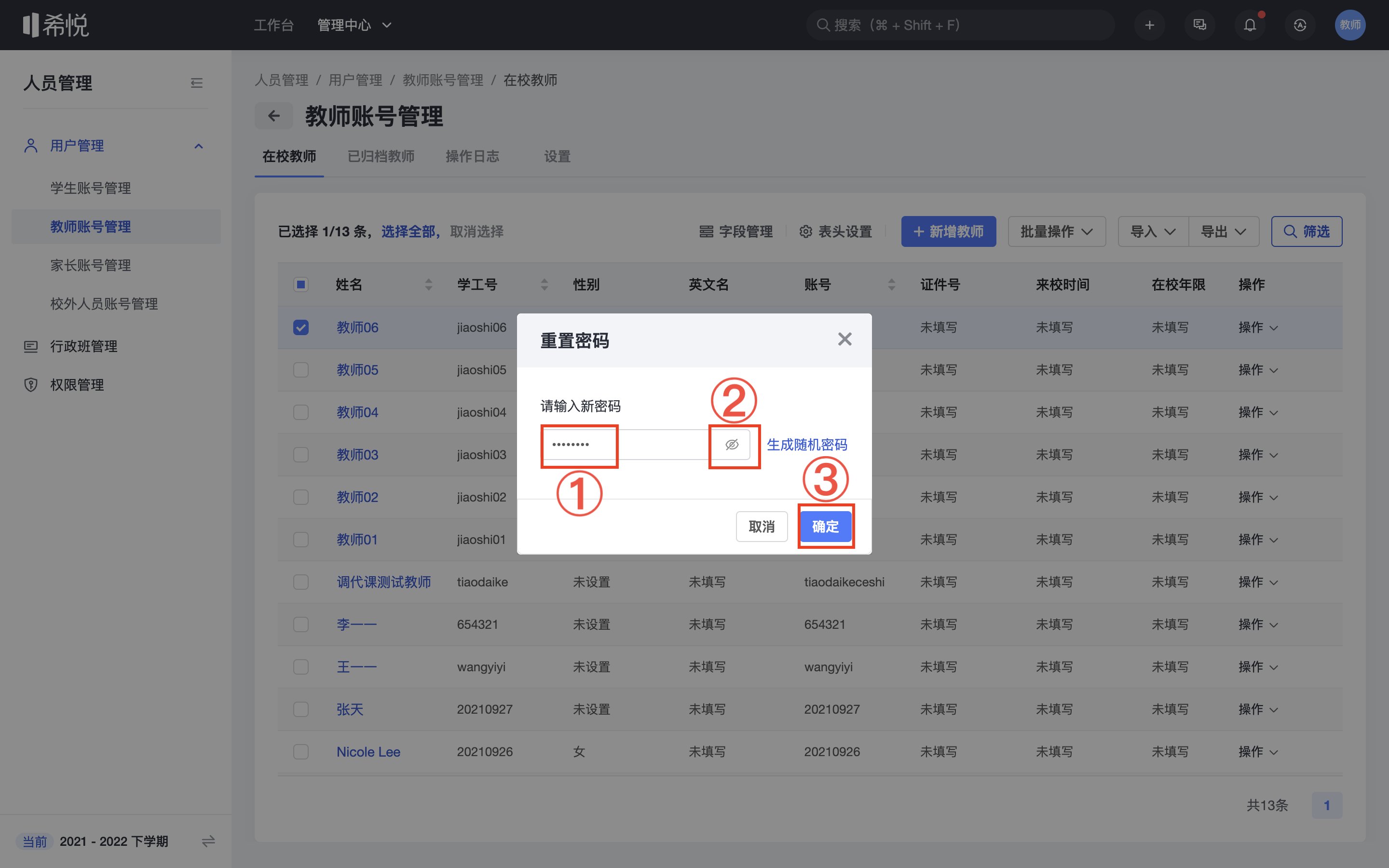Check the 张天 row checkbox
The height and width of the screenshot is (868, 1389).
(x=301, y=709)
